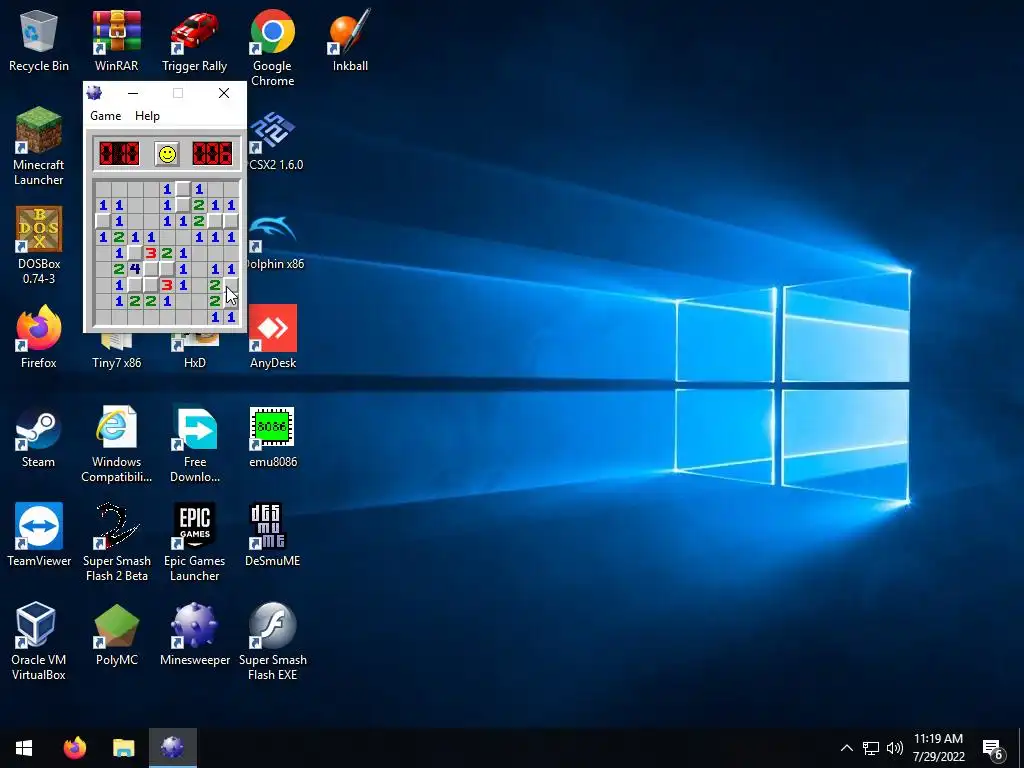Click the red mine counter display on the left
The width and height of the screenshot is (1024, 768).
(119, 154)
